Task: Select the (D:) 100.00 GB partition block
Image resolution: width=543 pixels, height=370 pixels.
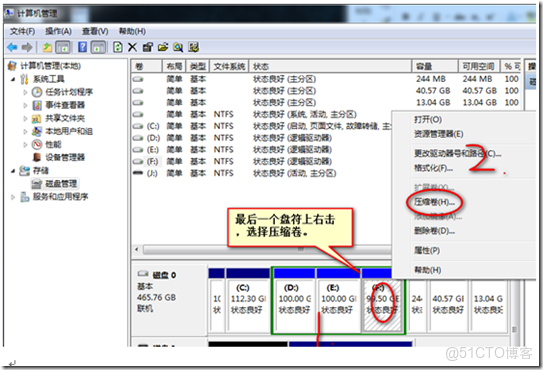Action: tap(295, 301)
